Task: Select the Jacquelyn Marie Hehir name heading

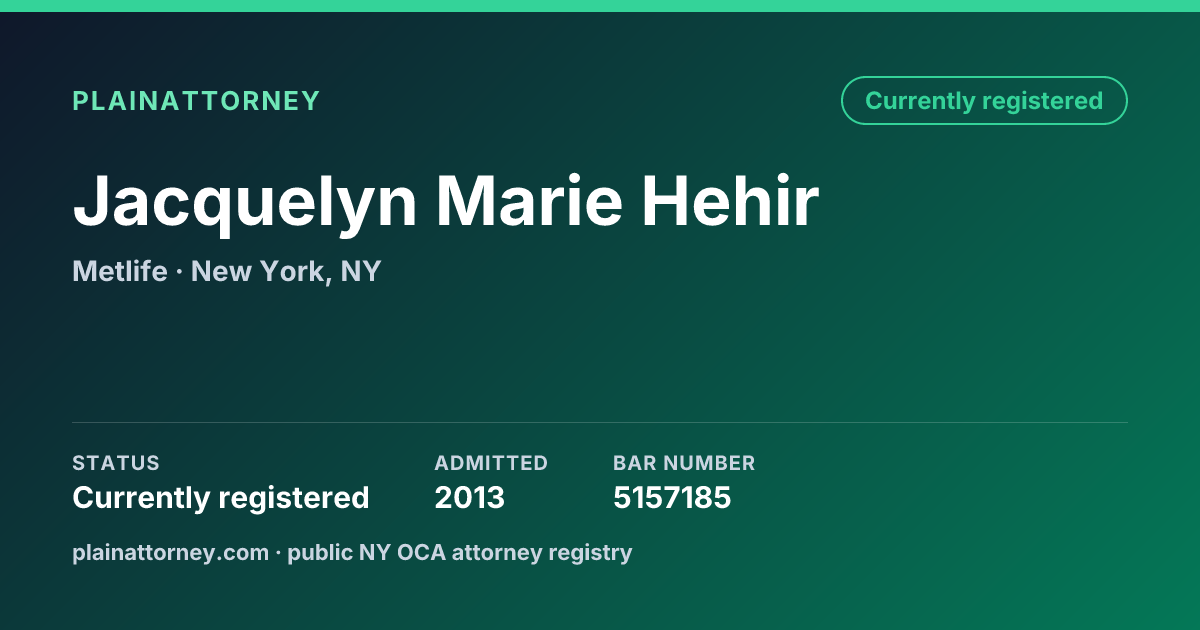Action: tap(446, 203)
